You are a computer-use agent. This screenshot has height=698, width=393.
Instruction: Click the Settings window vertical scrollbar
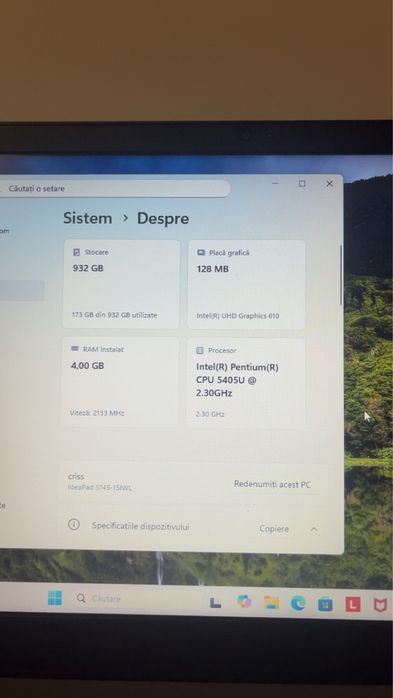click(x=341, y=275)
